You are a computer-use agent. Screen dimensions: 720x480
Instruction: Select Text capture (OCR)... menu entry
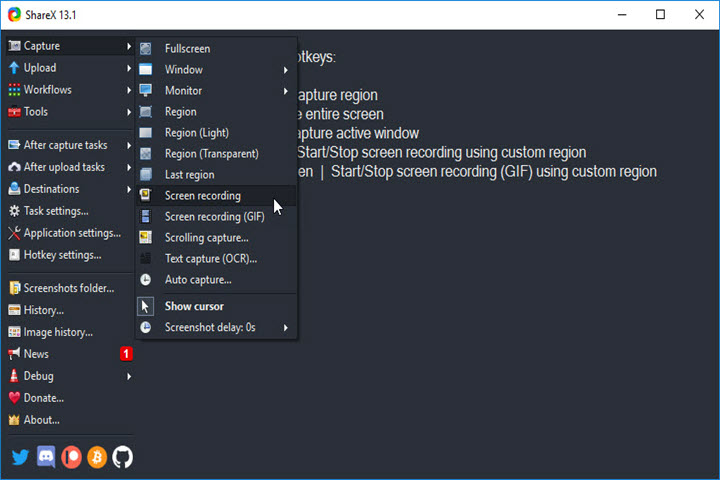(217, 258)
